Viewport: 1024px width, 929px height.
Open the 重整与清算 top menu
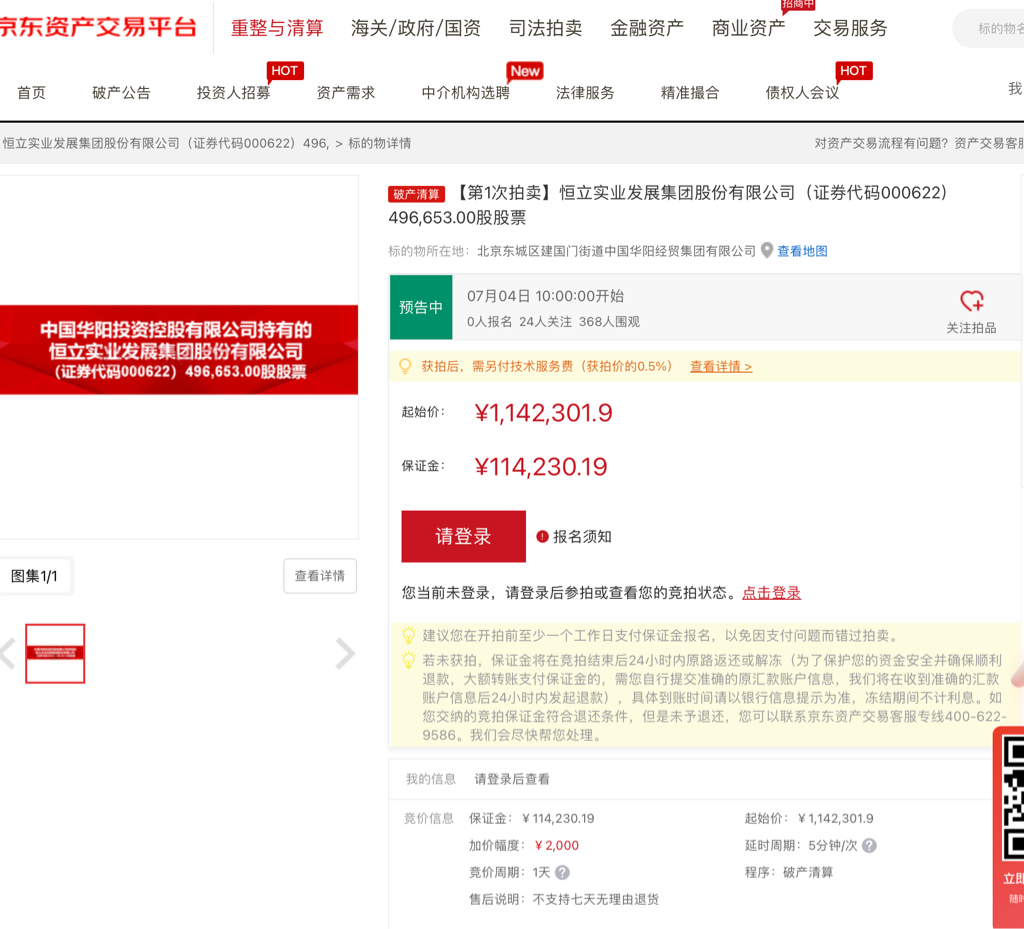coord(277,28)
